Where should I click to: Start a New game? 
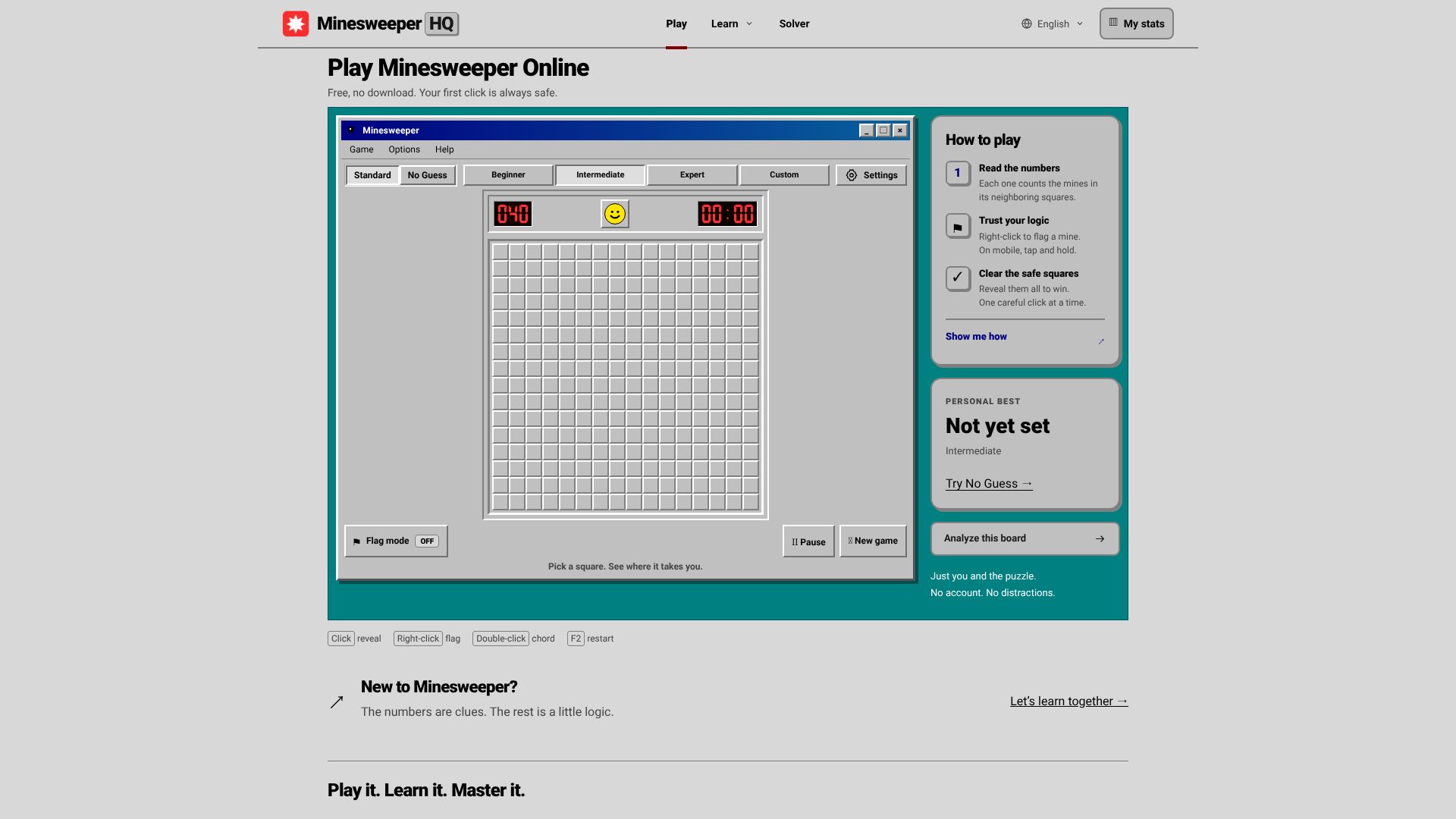pos(873,541)
